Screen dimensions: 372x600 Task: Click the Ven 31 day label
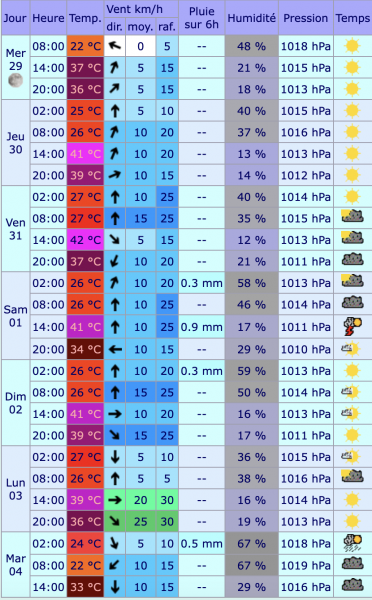(15, 229)
